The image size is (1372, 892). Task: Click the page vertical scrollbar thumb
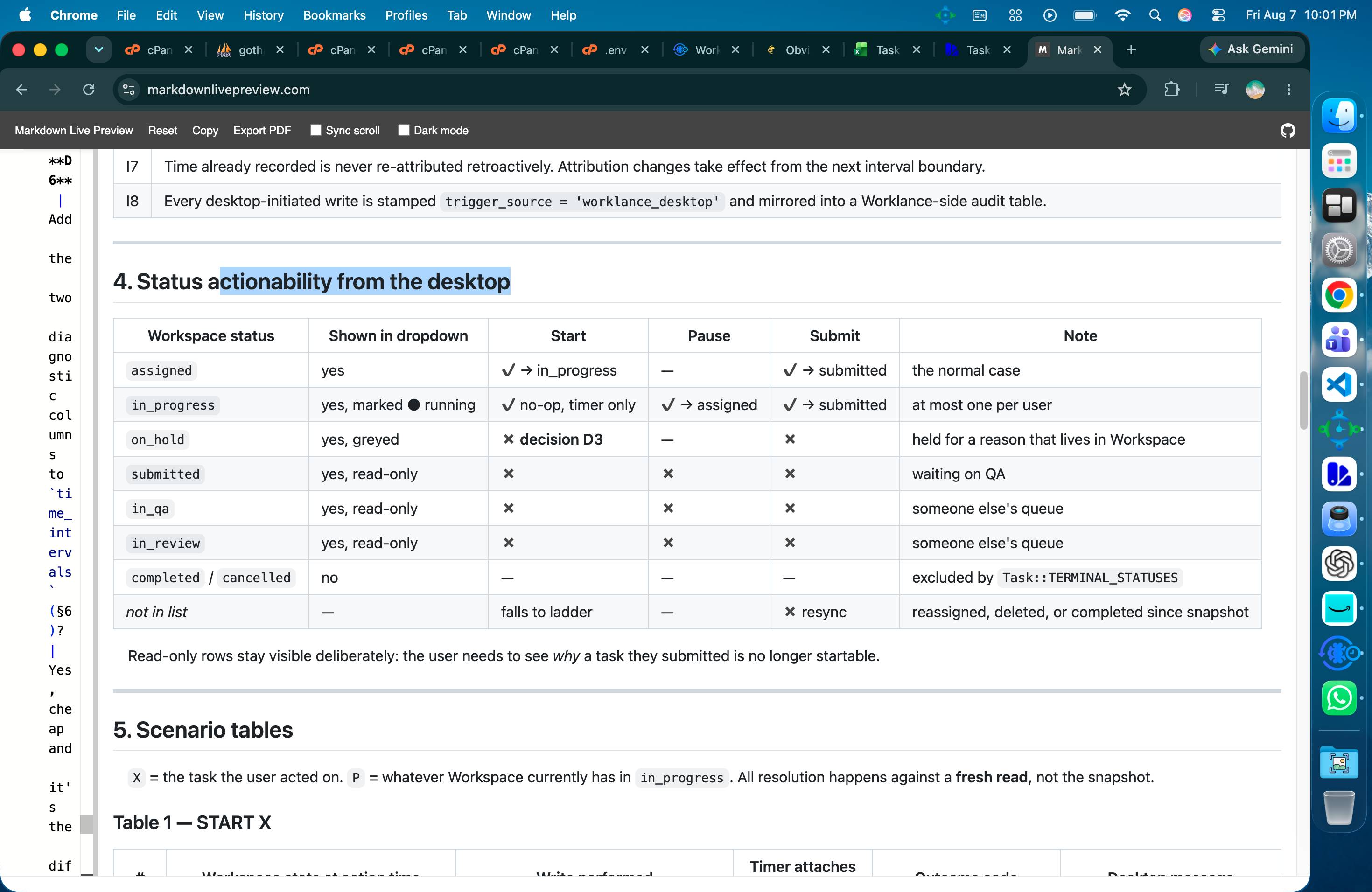[1303, 401]
